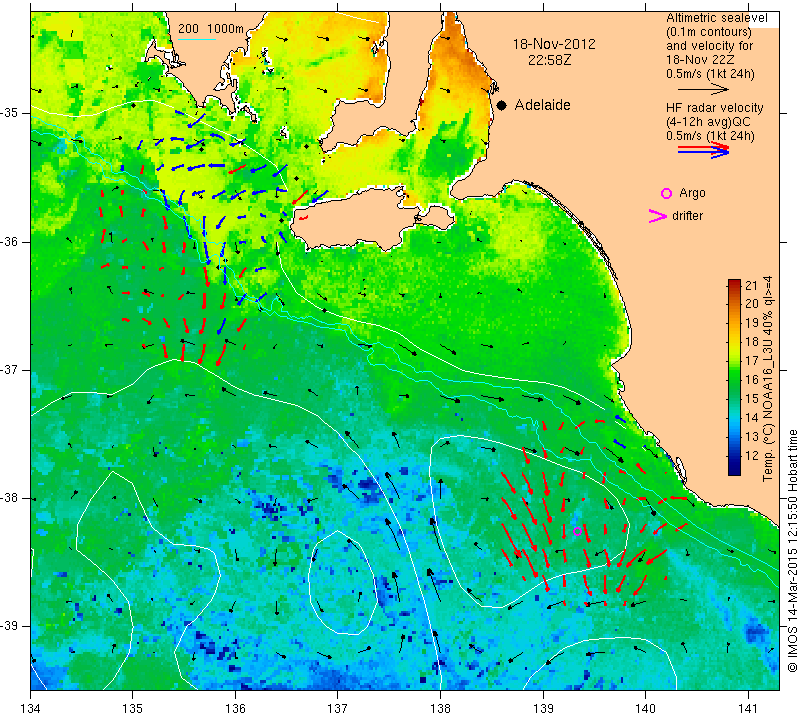Click the Argo legend circle symbol
Screen dimensions: 800x720
[x=666, y=193]
